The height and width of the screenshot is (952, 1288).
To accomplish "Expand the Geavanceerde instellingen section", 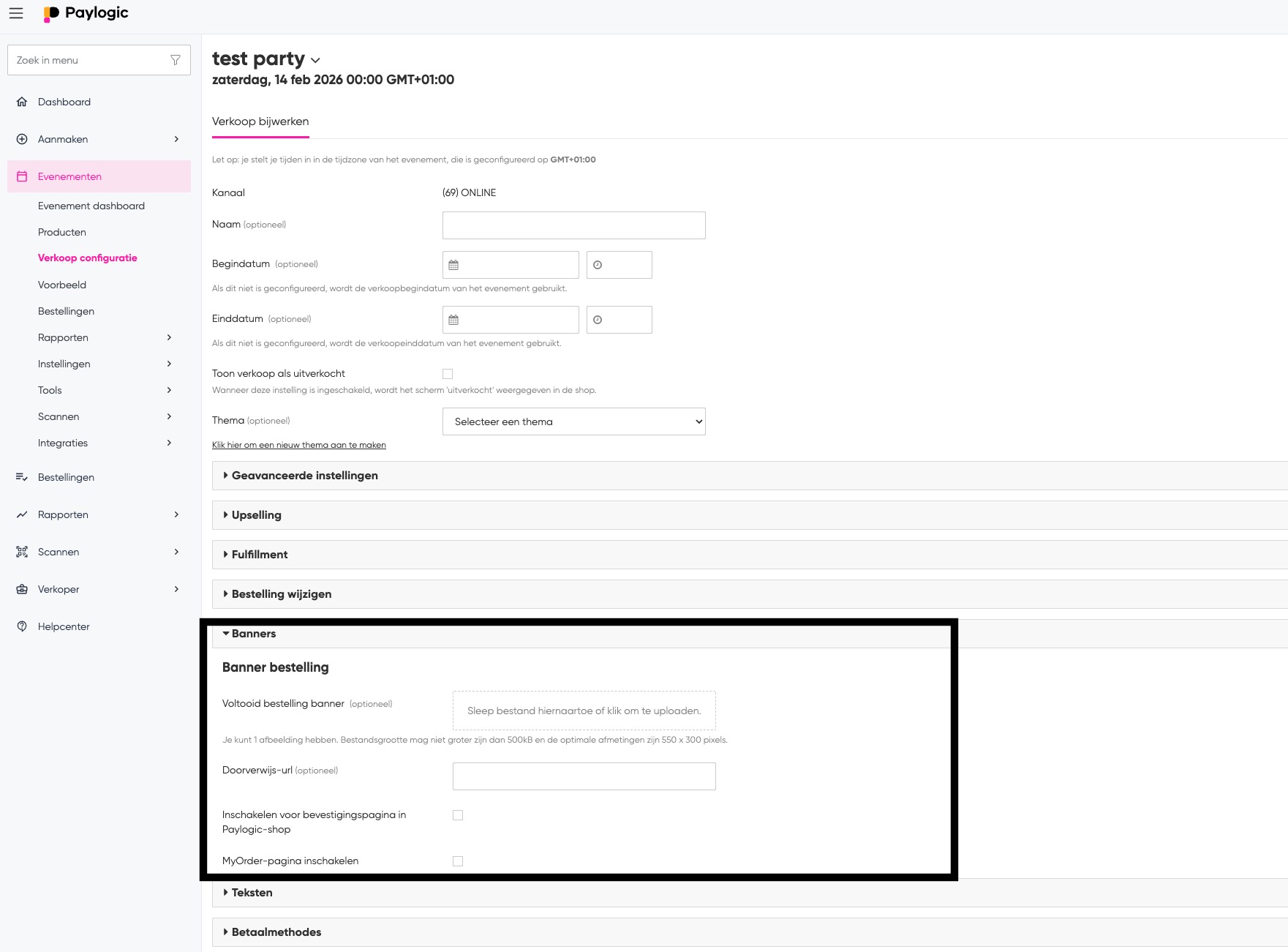I will click(x=304, y=476).
